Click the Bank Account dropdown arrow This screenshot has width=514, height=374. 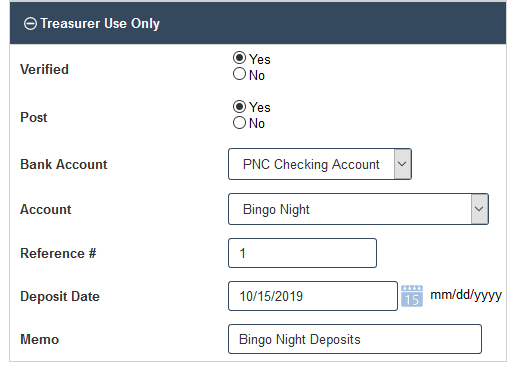(402, 164)
